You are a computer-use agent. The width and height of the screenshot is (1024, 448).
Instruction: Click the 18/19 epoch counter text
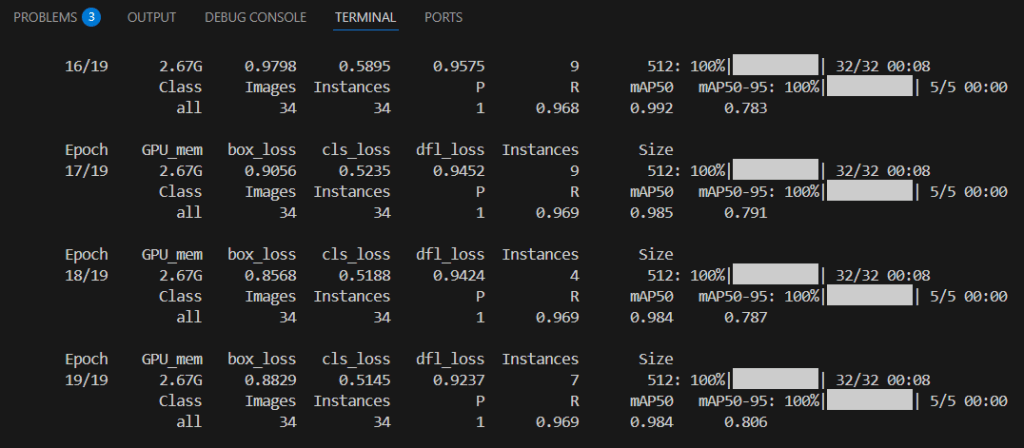point(86,275)
